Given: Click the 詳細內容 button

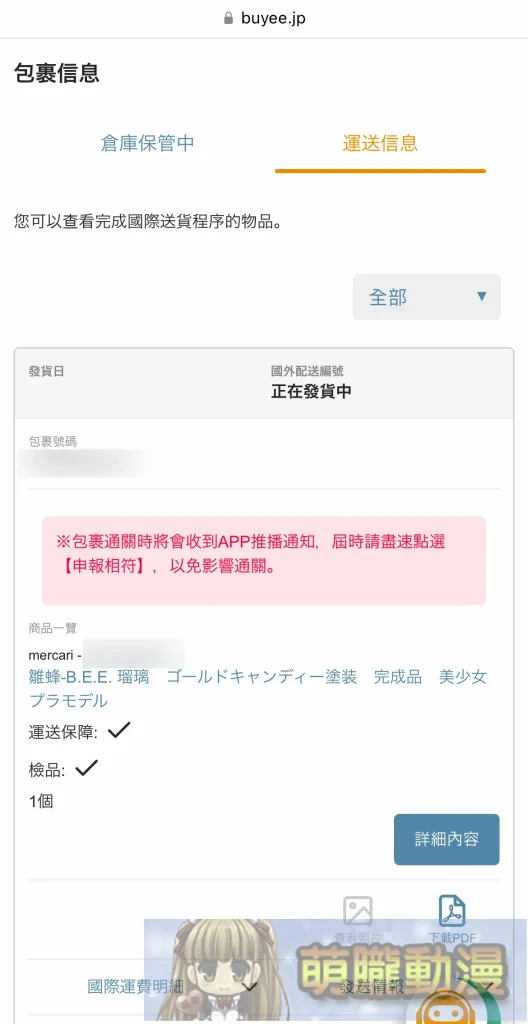Looking at the screenshot, I should click(x=446, y=839).
